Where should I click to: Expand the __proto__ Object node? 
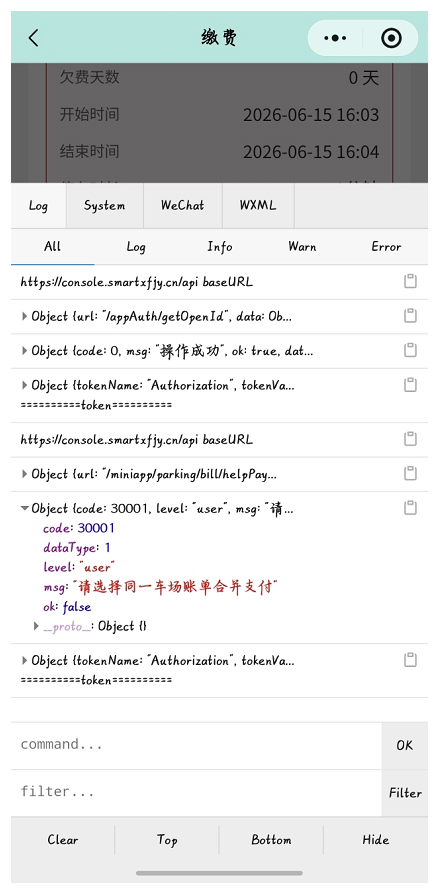point(36,626)
